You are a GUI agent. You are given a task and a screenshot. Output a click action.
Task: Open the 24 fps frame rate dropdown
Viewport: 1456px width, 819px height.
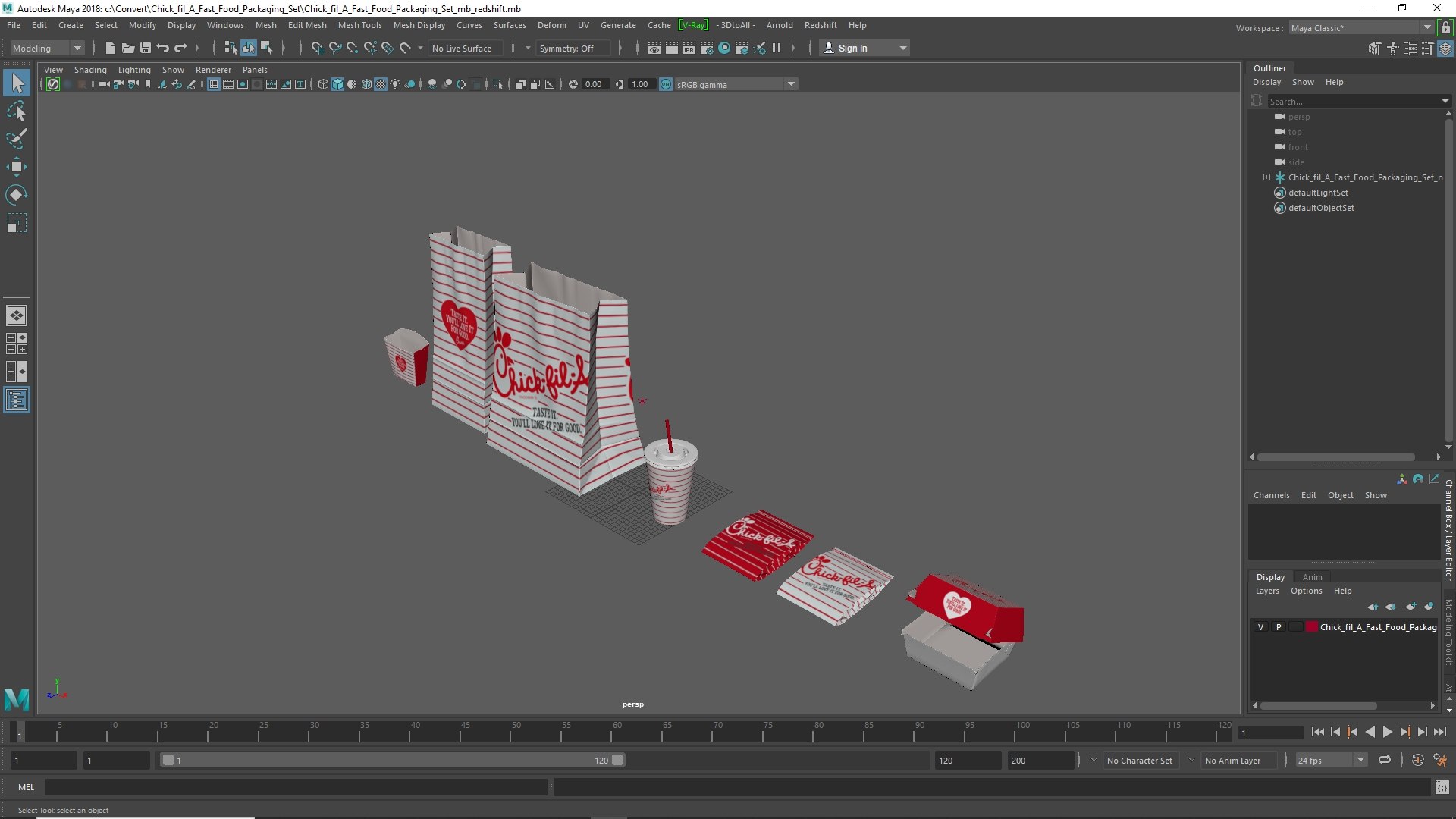(x=1331, y=760)
